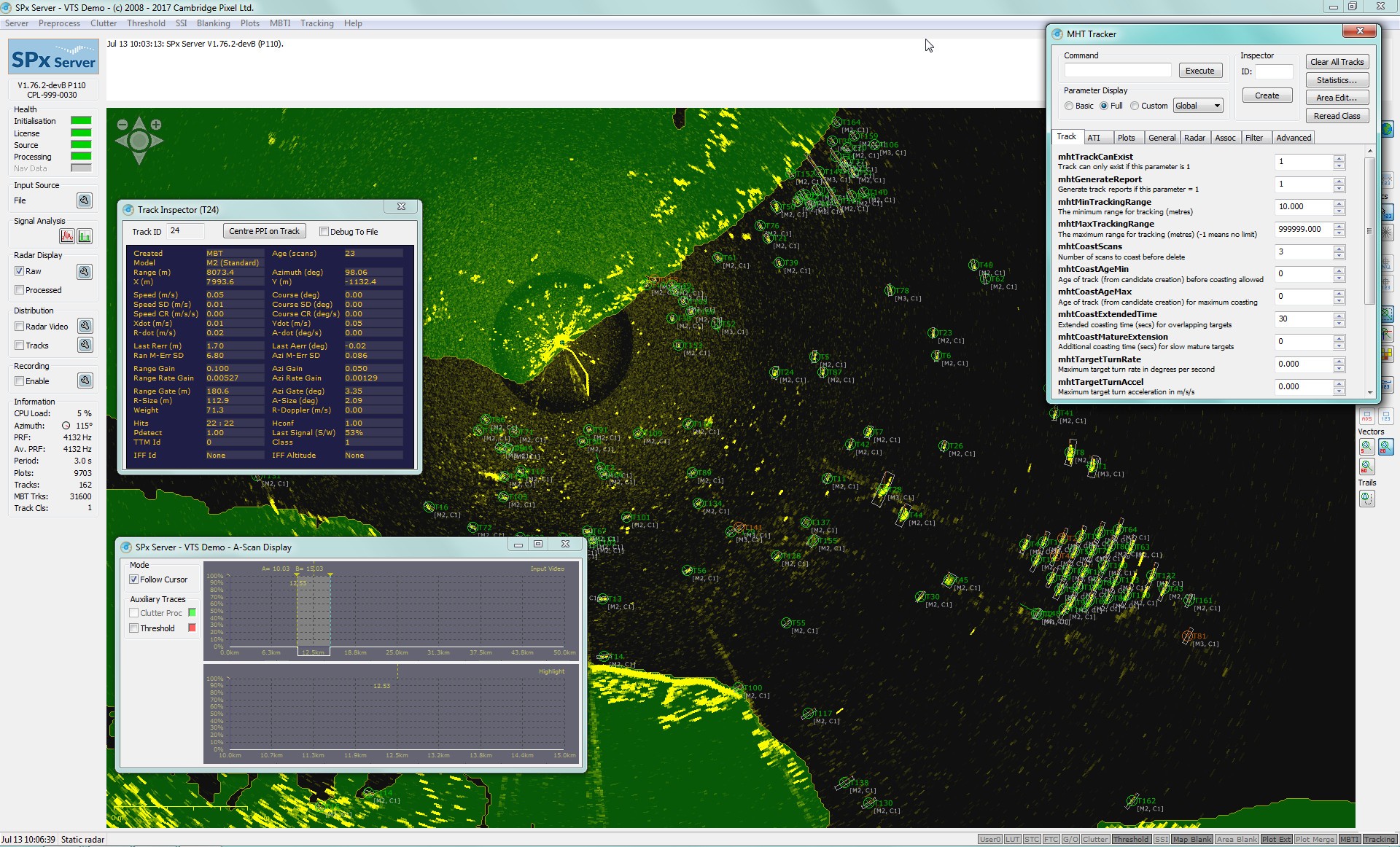This screenshot has width=1400, height=847.
Task: Open the green histogram signal analysis icon
Action: pos(85,236)
